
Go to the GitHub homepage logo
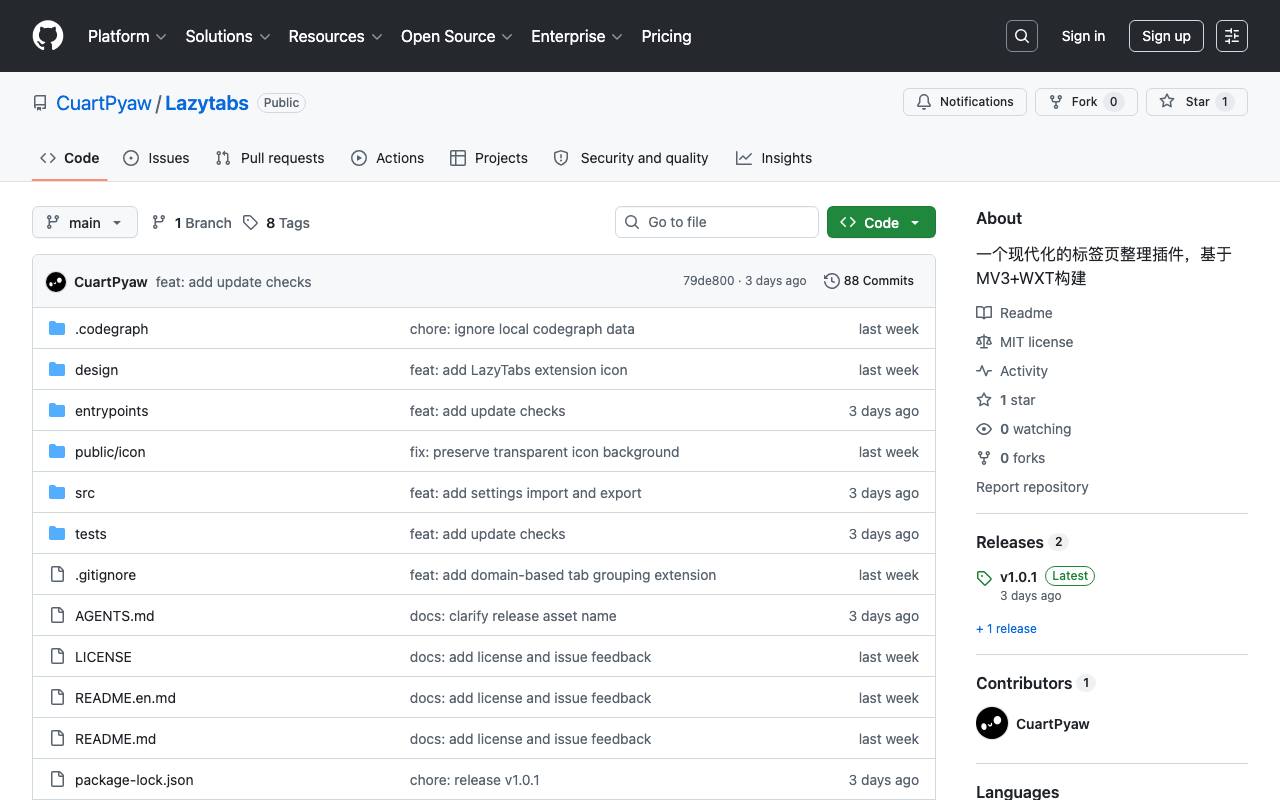pos(48,36)
